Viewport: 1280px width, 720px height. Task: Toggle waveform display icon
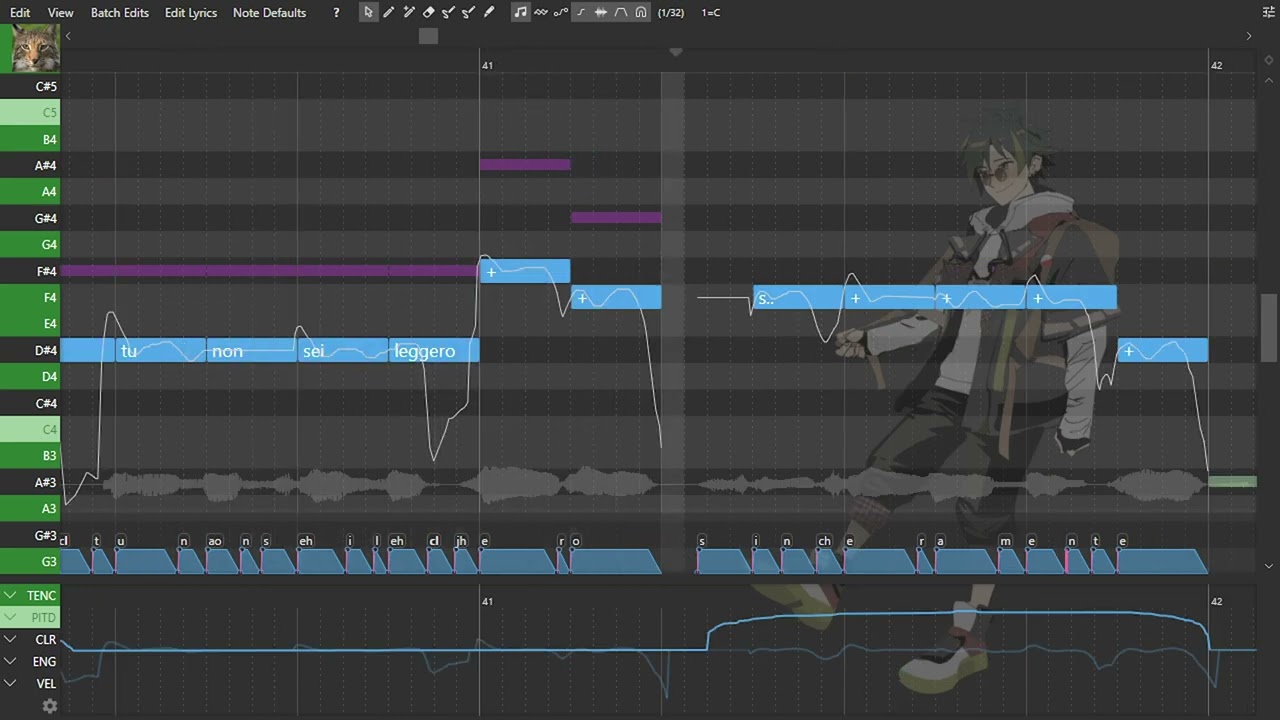tap(601, 13)
